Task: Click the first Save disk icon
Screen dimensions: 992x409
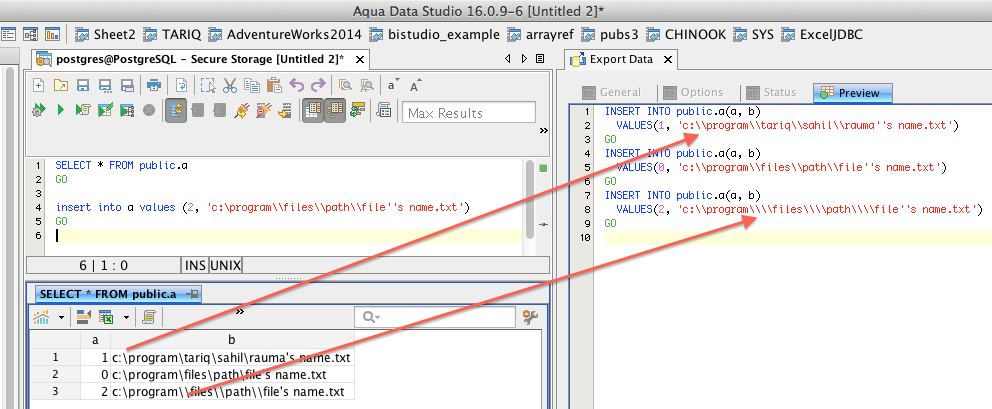Action: pos(83,85)
